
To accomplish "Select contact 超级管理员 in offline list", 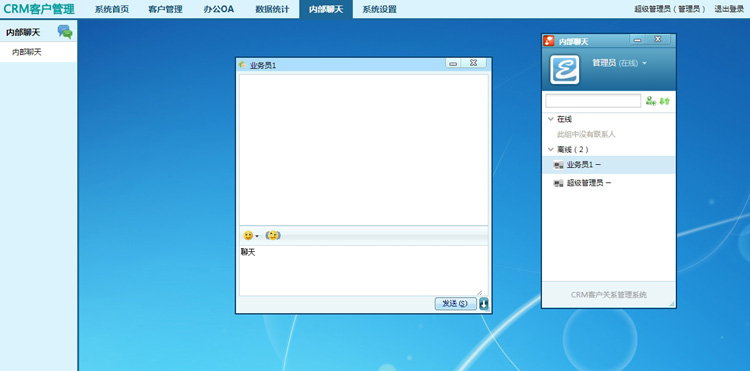I will (608, 183).
